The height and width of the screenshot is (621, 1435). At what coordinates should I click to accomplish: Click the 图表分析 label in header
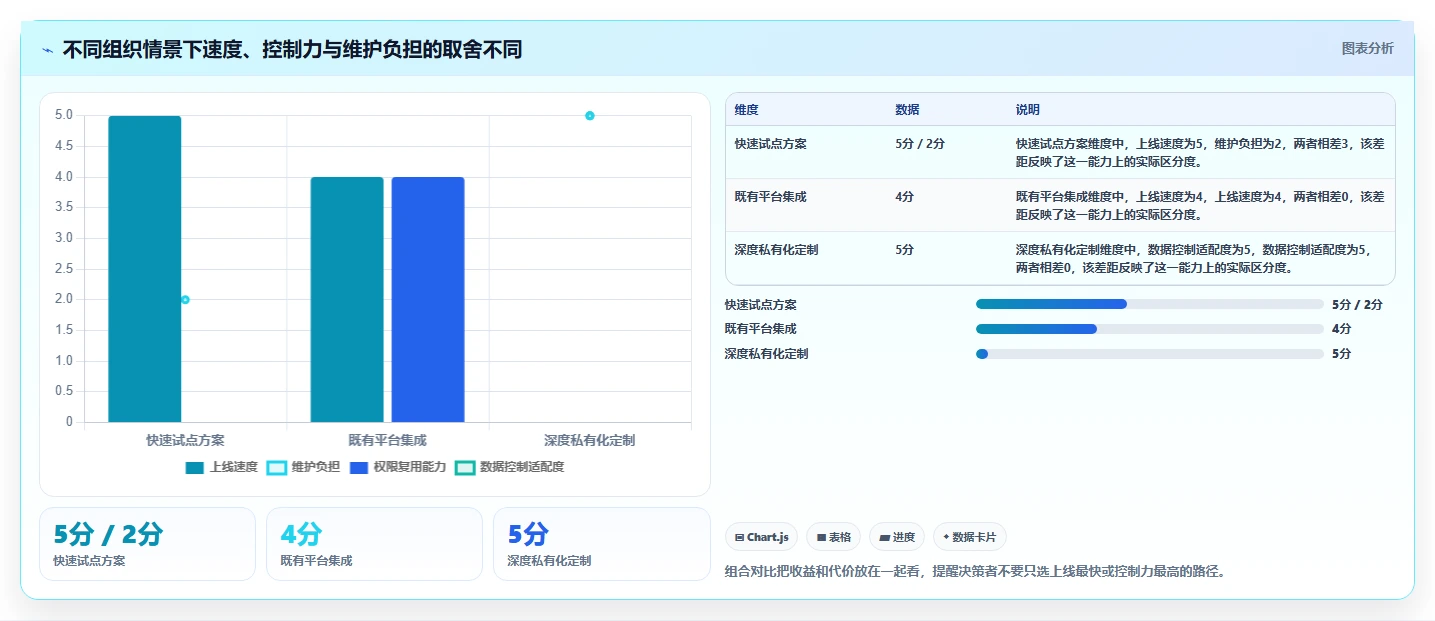pyautogui.click(x=1367, y=49)
